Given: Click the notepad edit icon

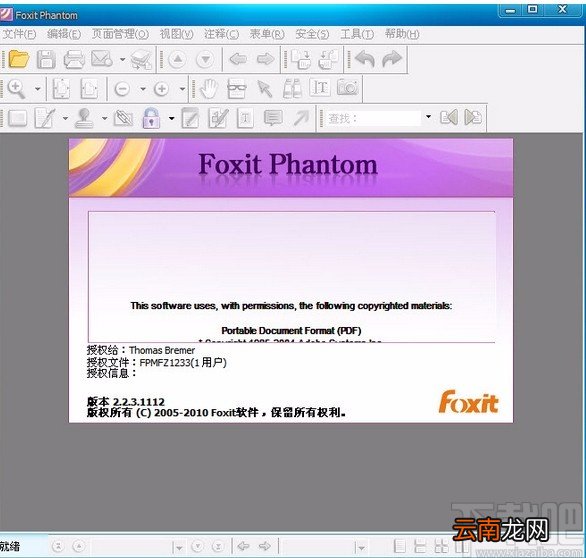Looking at the screenshot, I should [190, 118].
